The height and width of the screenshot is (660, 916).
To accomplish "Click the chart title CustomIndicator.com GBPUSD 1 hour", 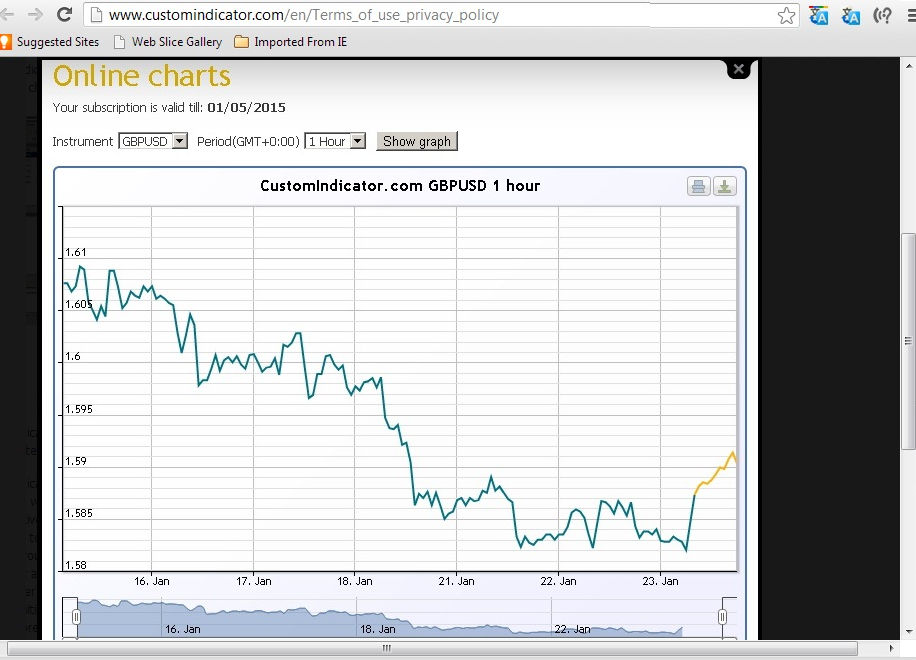I will 400,186.
